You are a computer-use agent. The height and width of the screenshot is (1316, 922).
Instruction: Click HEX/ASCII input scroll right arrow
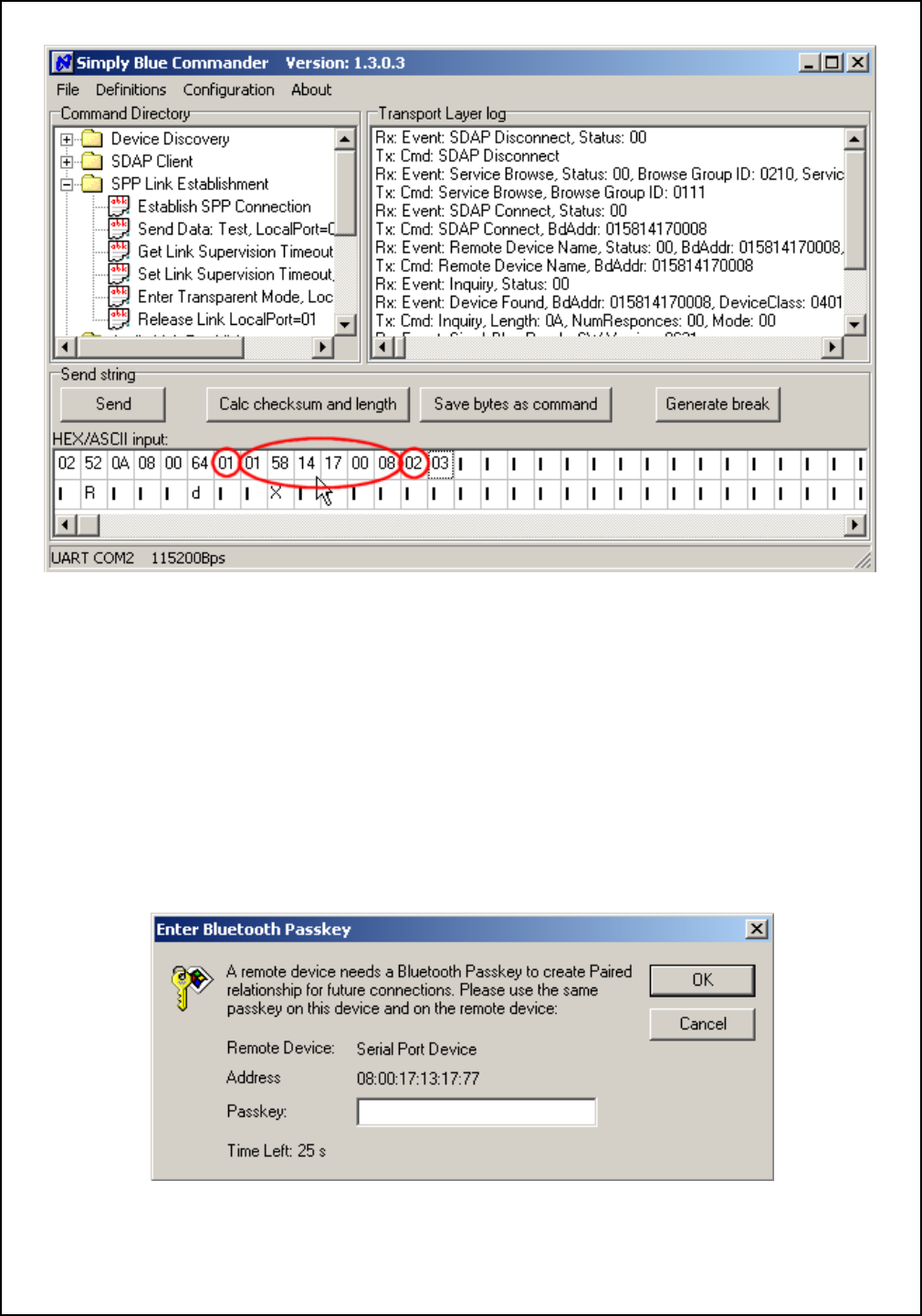click(x=854, y=525)
